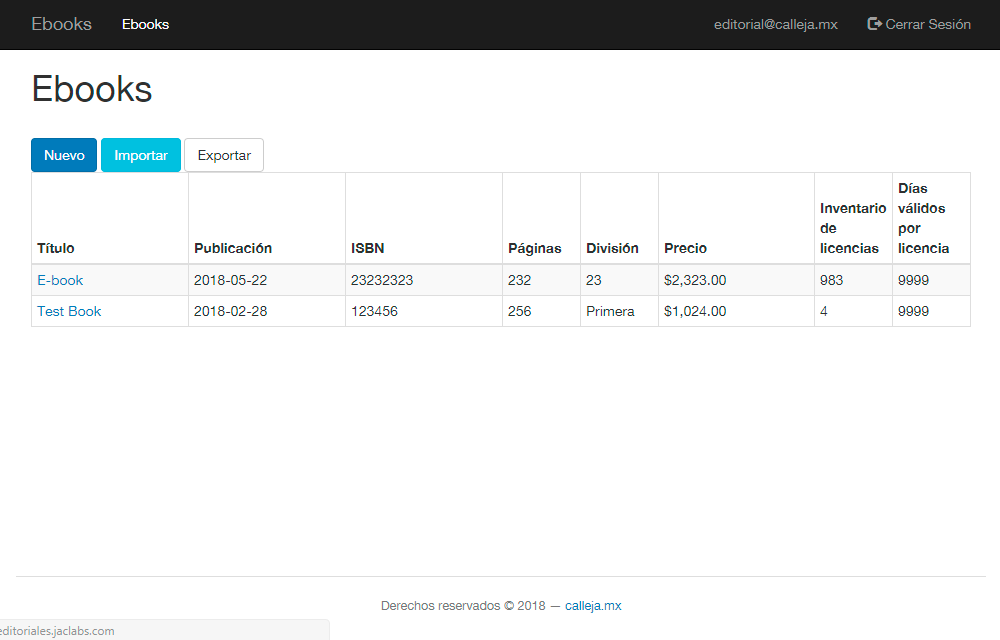Click the $1,024.00 price cell

tap(695, 311)
